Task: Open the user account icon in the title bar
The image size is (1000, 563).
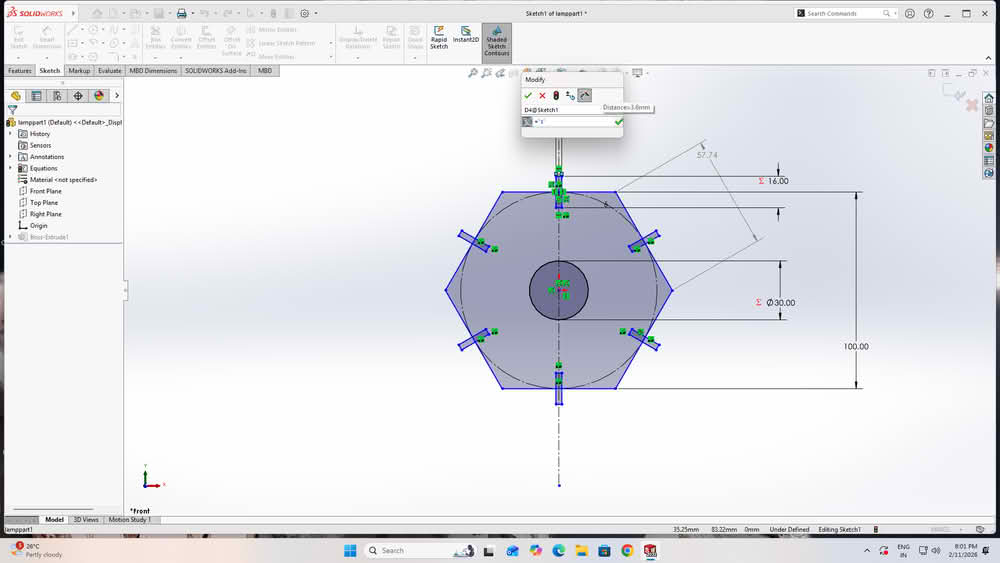Action: pyautogui.click(x=910, y=13)
